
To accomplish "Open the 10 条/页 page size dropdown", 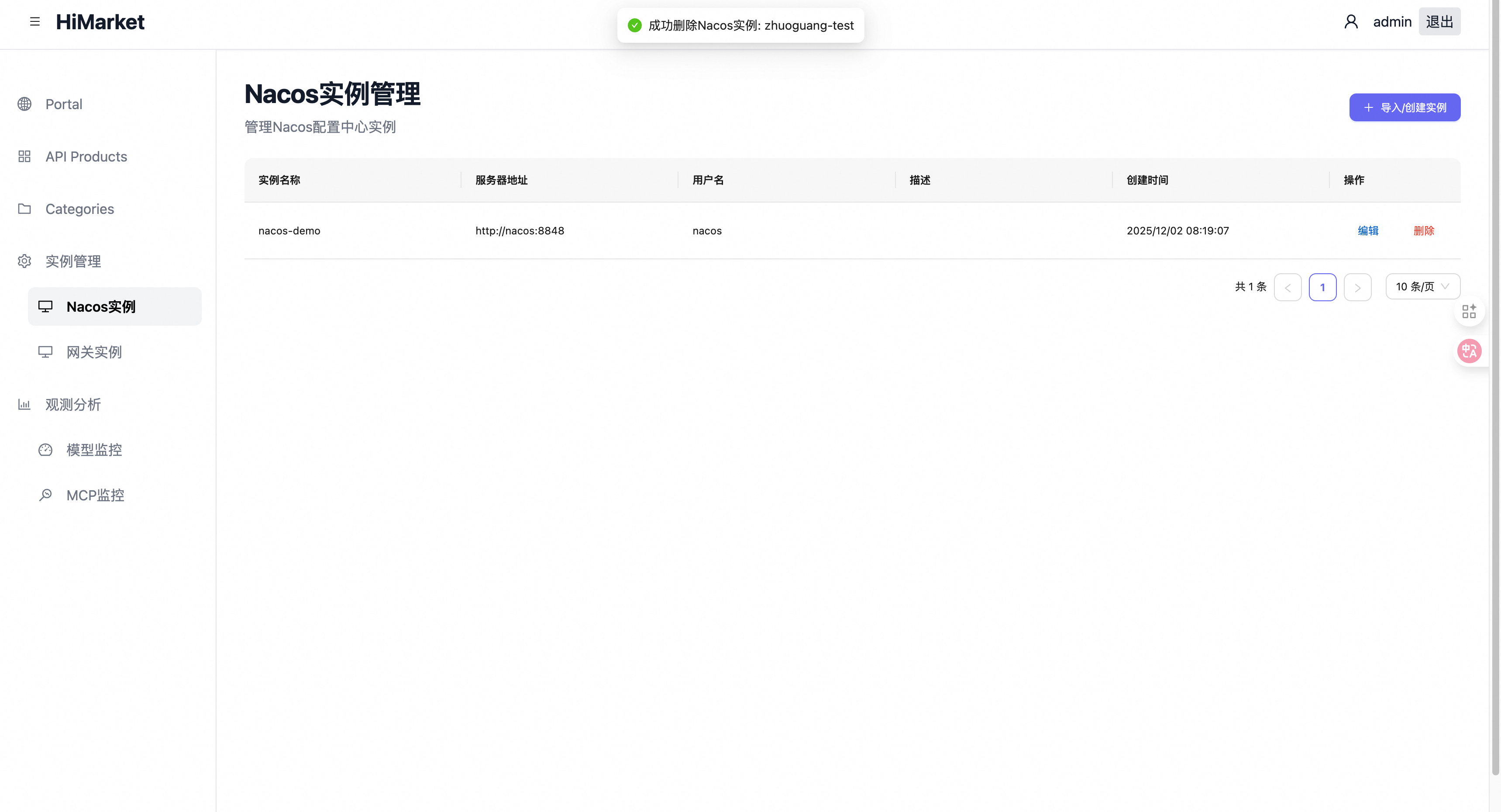I will pyautogui.click(x=1422, y=286).
